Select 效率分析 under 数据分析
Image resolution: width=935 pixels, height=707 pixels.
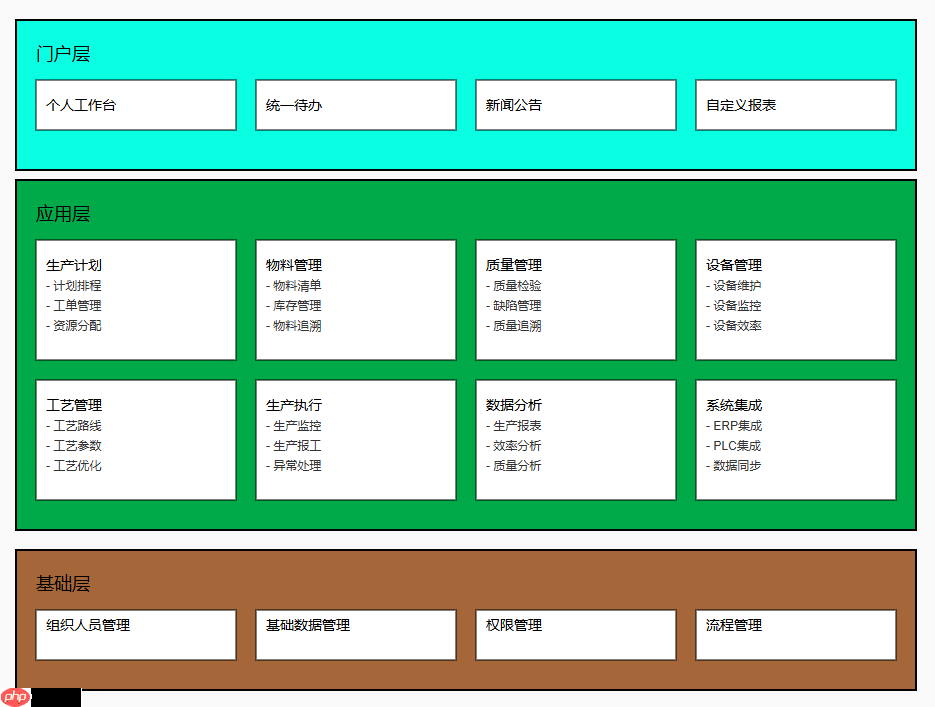coord(518,445)
